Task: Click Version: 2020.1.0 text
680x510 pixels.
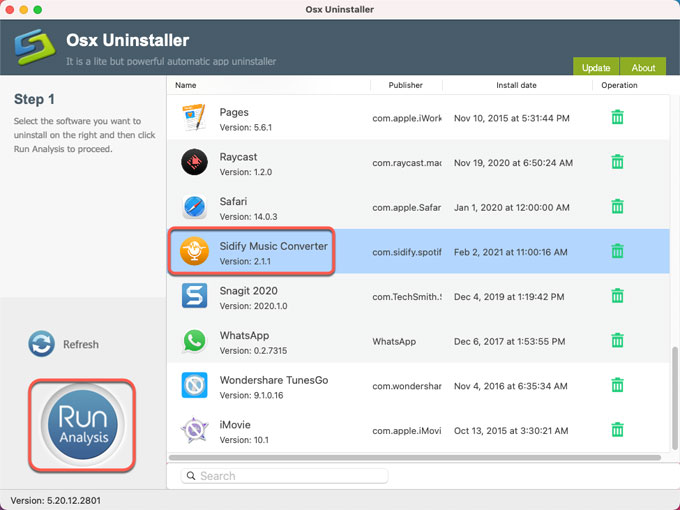Action: pos(253,306)
